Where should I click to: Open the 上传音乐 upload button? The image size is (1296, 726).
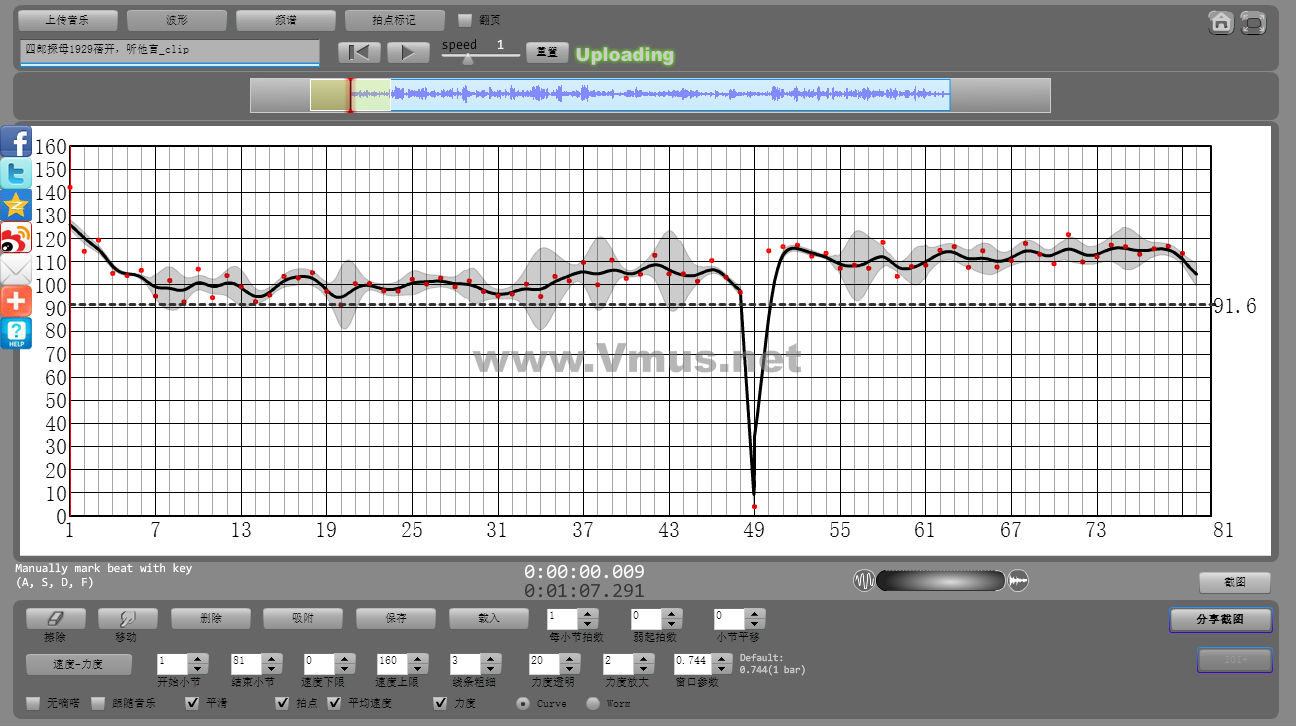[68, 20]
